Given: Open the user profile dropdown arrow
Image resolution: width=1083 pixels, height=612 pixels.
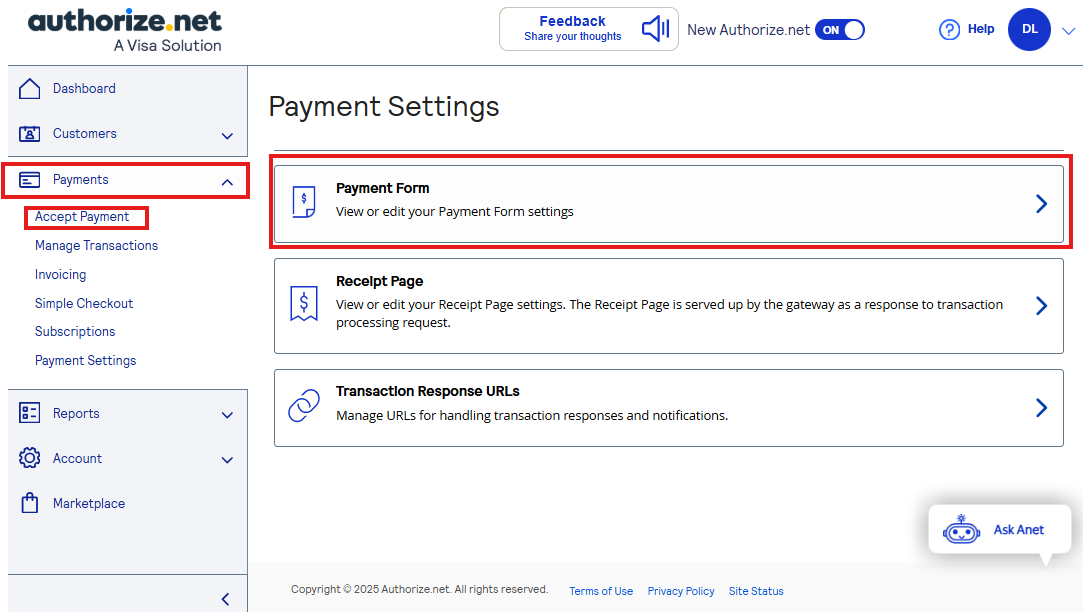Looking at the screenshot, I should 1068,31.
